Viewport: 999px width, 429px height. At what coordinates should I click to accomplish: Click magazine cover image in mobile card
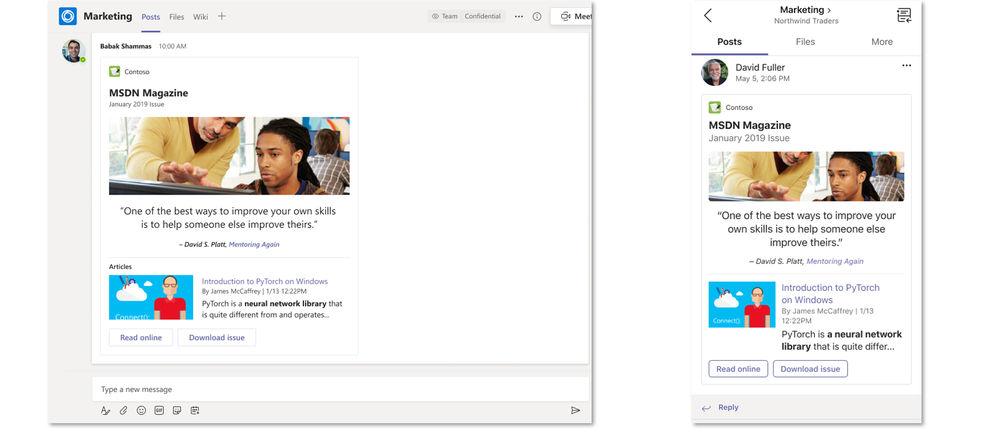point(806,176)
